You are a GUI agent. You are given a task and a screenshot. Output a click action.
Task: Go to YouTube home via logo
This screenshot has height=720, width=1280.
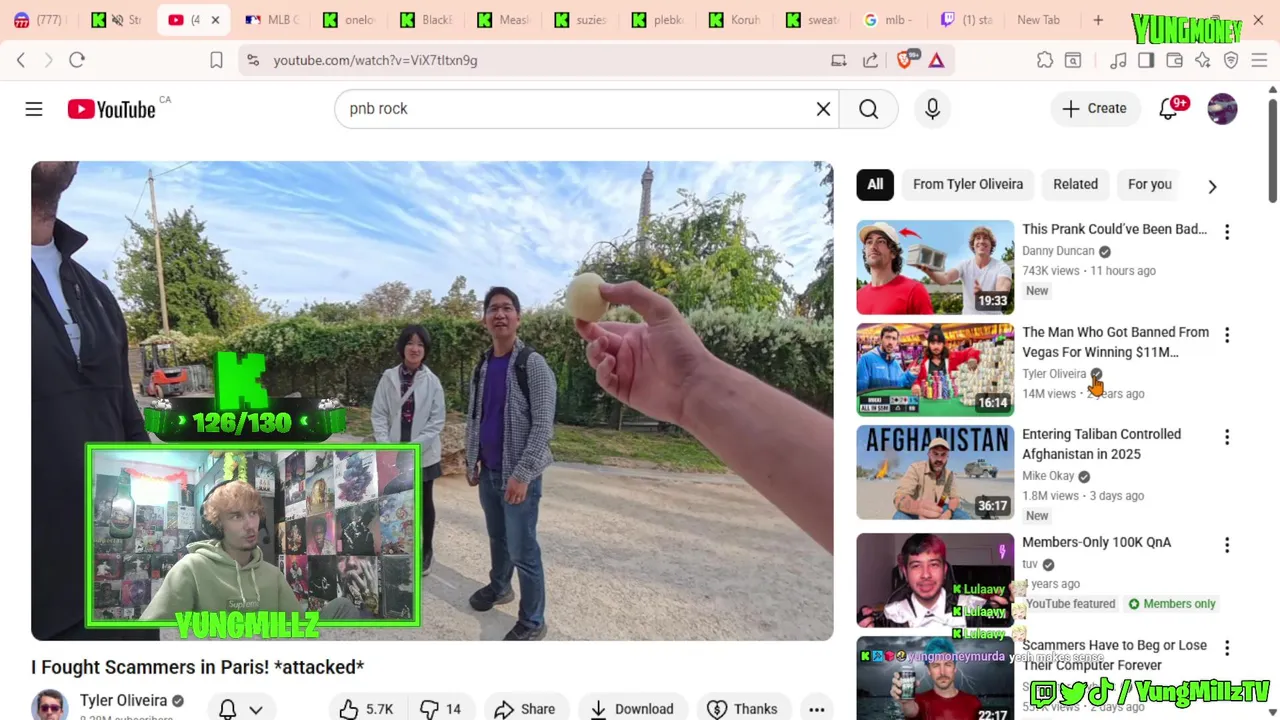pos(111,109)
